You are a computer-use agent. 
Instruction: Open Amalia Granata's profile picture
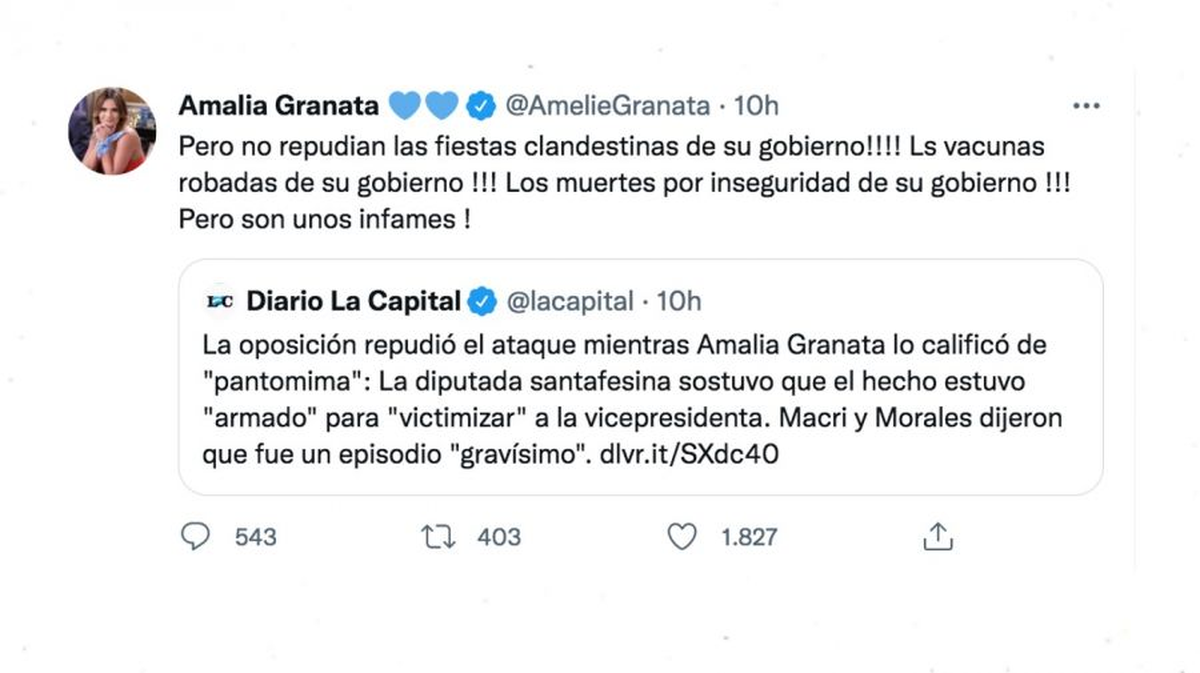[x=111, y=131]
